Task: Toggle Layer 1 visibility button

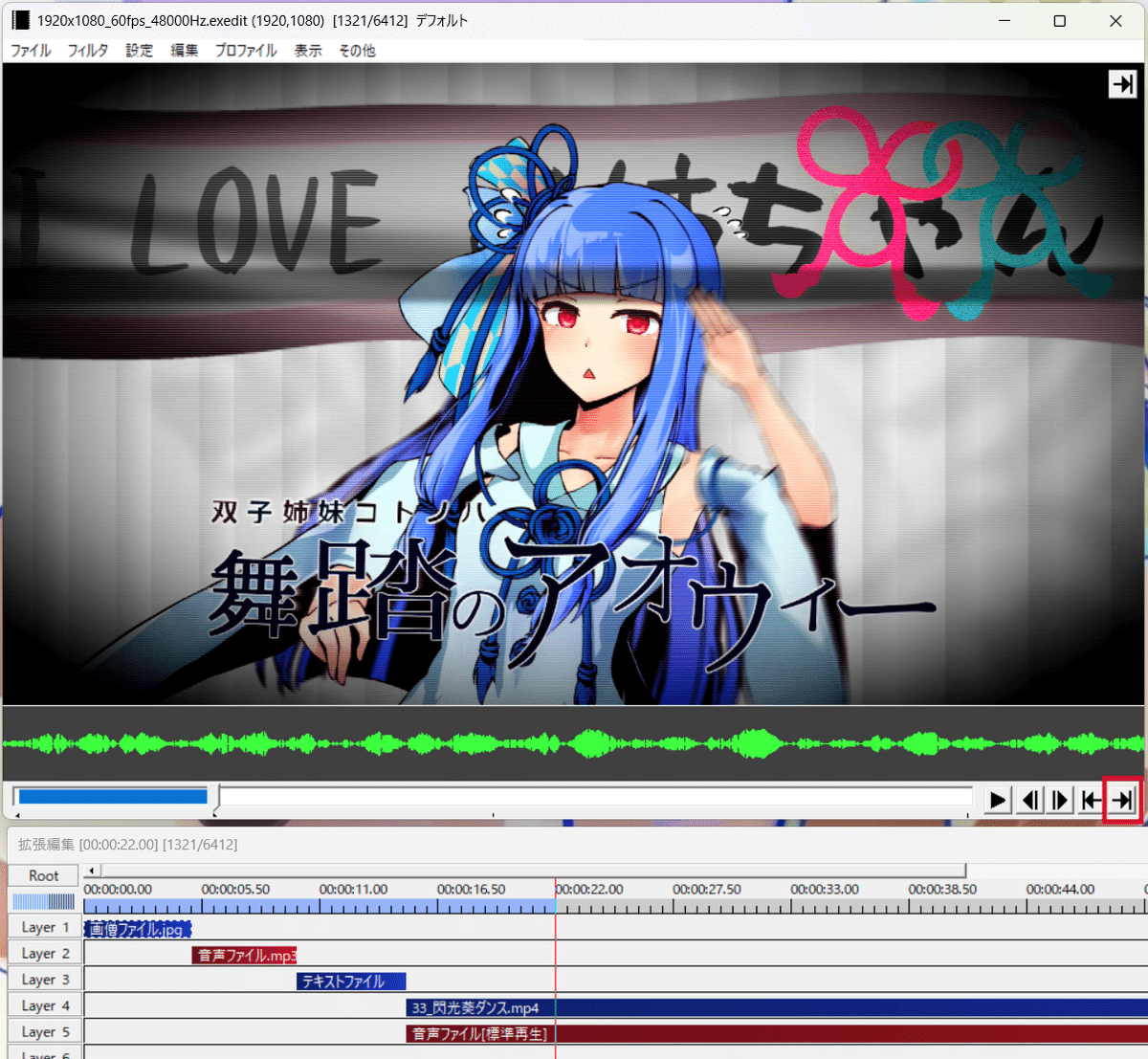Action: coord(45,927)
